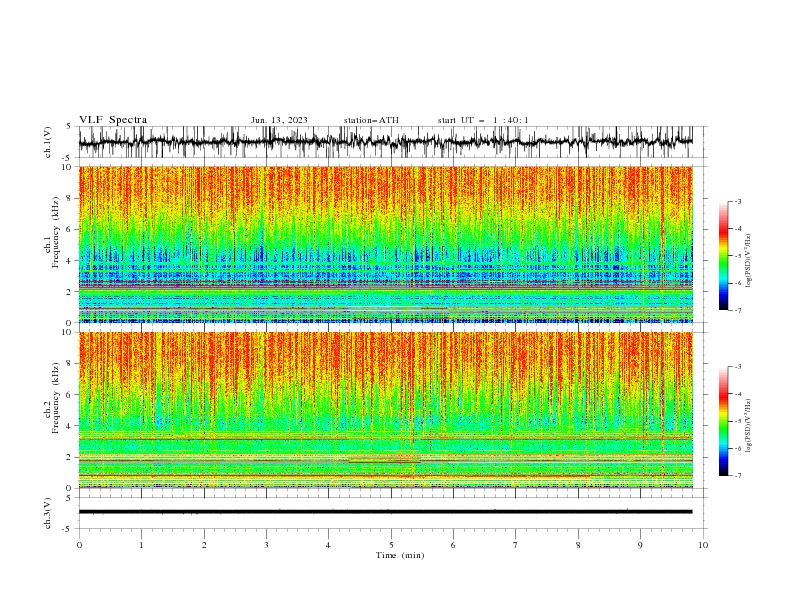This screenshot has height=612, width=792.
Task: Click the "6" kHz tick on ch.2 frequency axis
Action: click(70, 395)
